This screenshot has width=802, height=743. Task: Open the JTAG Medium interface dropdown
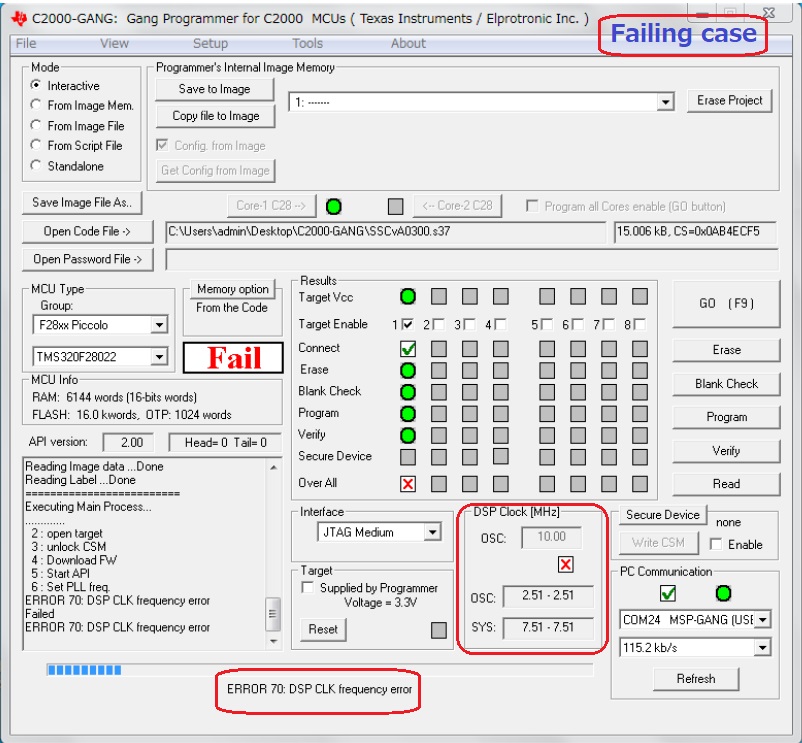pos(433,532)
